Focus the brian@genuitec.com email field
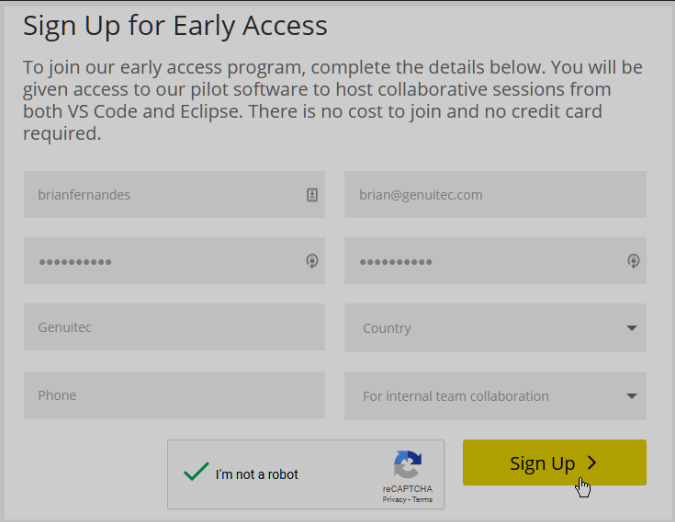The image size is (675, 522). coord(495,195)
